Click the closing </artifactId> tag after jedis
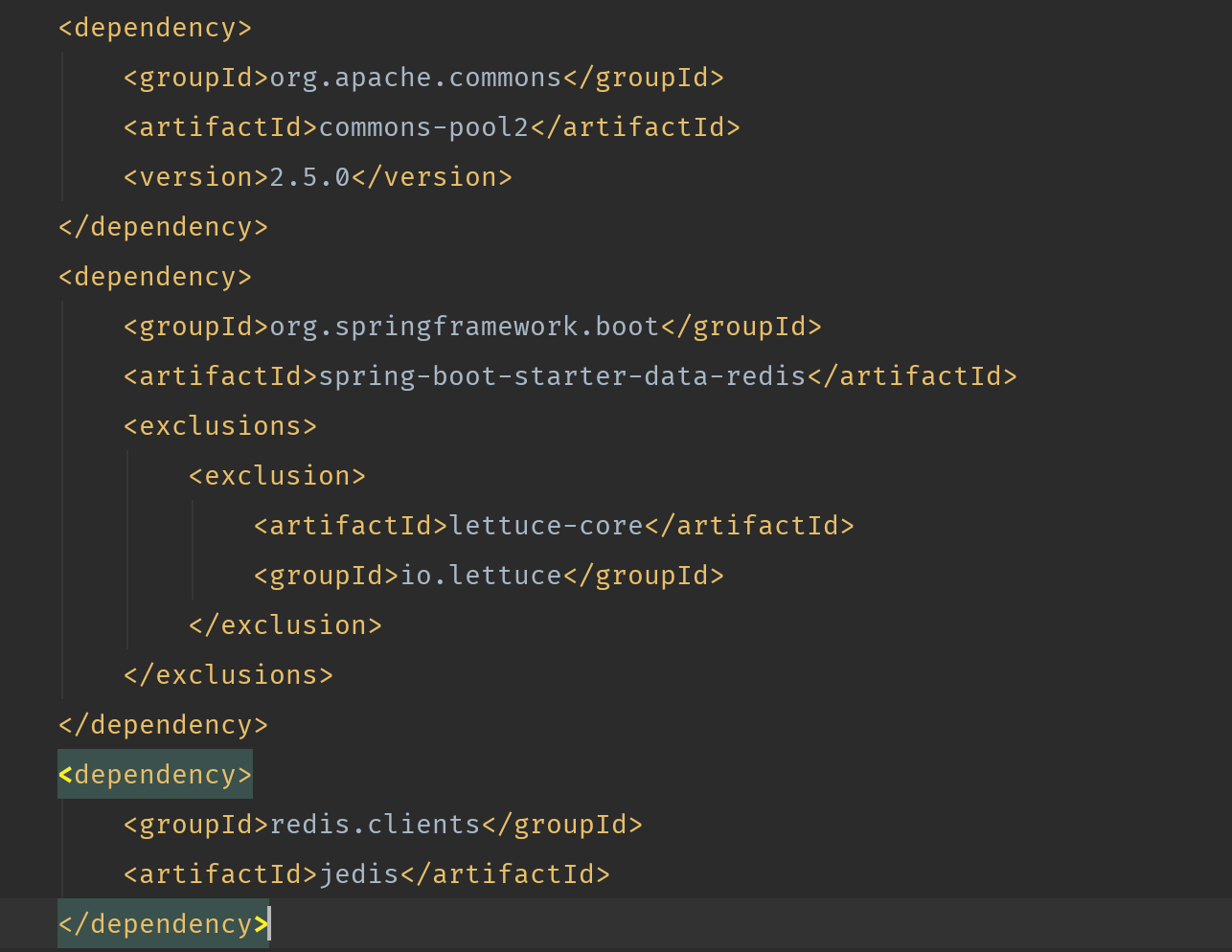This screenshot has height=952, width=1232. 505,874
